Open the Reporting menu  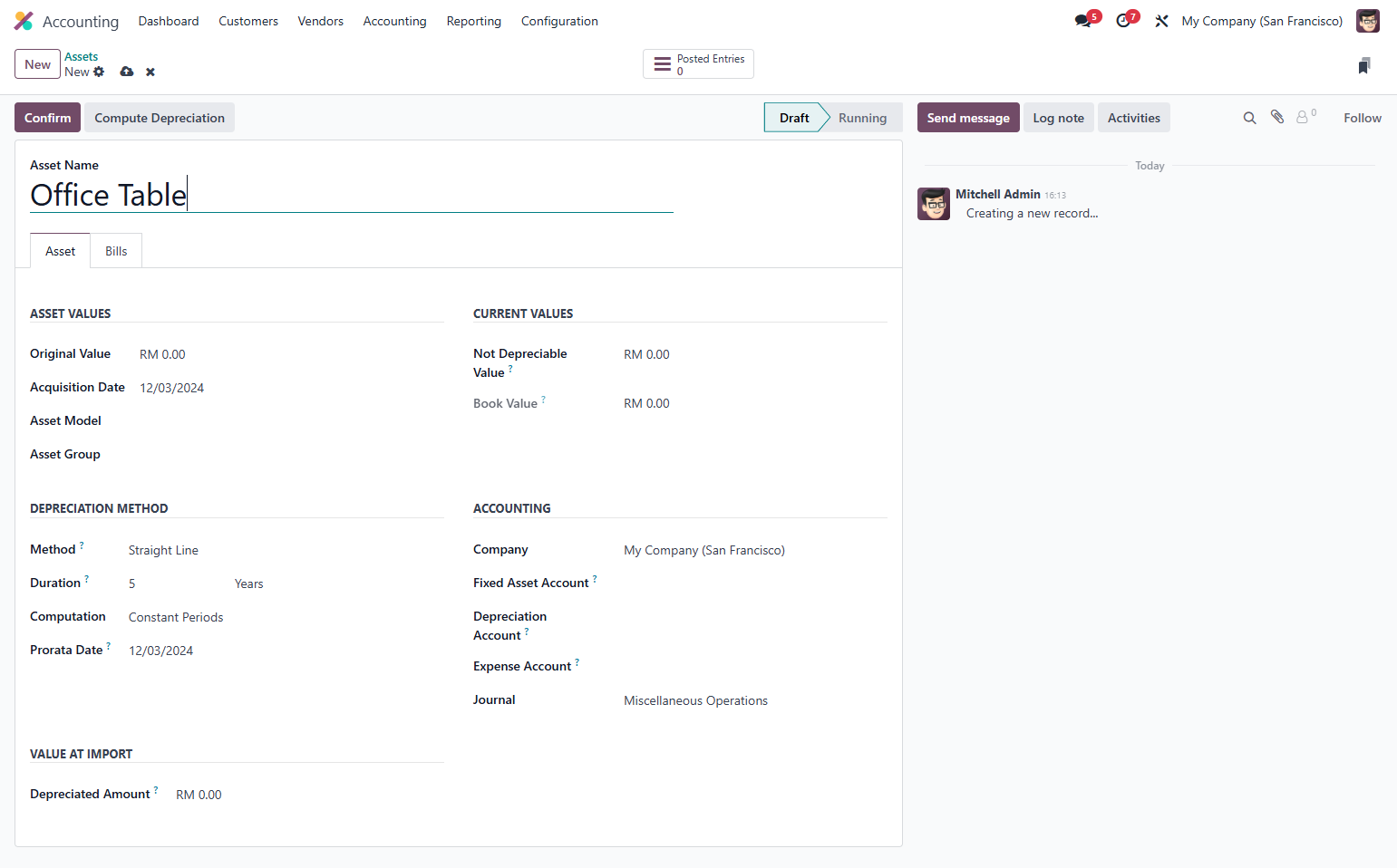pos(474,21)
